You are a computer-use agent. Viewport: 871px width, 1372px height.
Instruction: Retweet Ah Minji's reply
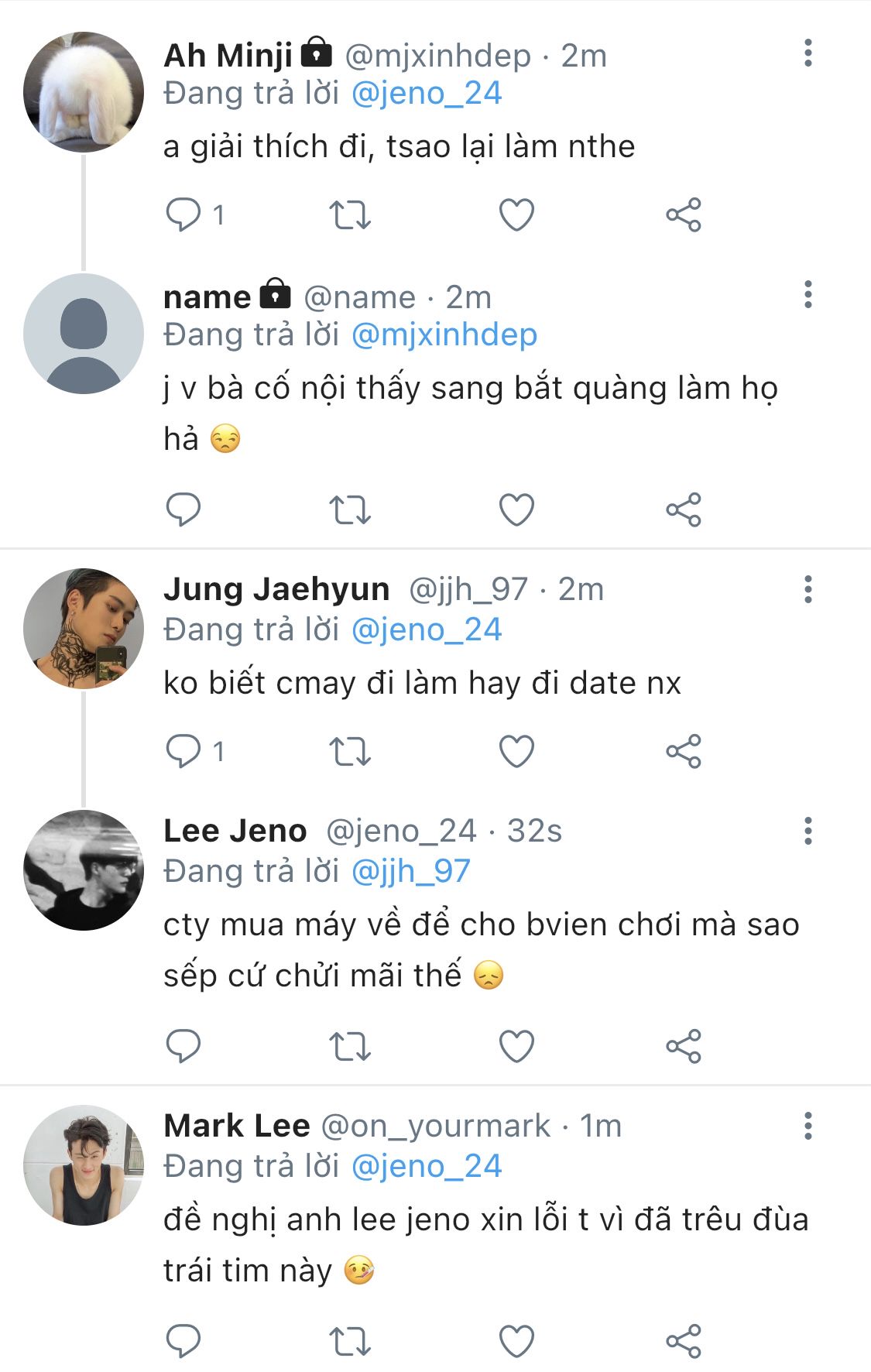[350, 214]
